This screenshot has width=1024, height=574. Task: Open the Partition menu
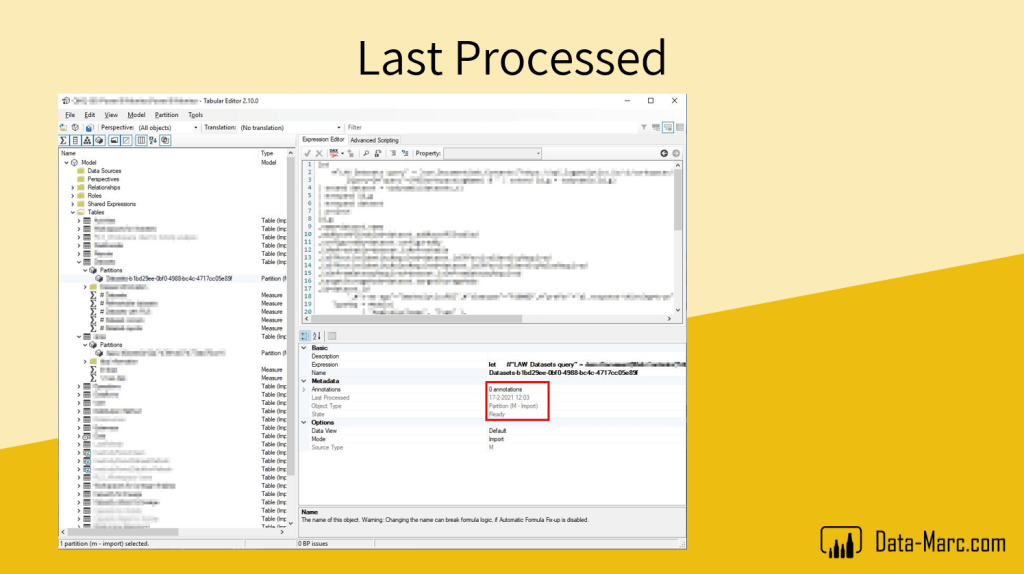tap(166, 115)
